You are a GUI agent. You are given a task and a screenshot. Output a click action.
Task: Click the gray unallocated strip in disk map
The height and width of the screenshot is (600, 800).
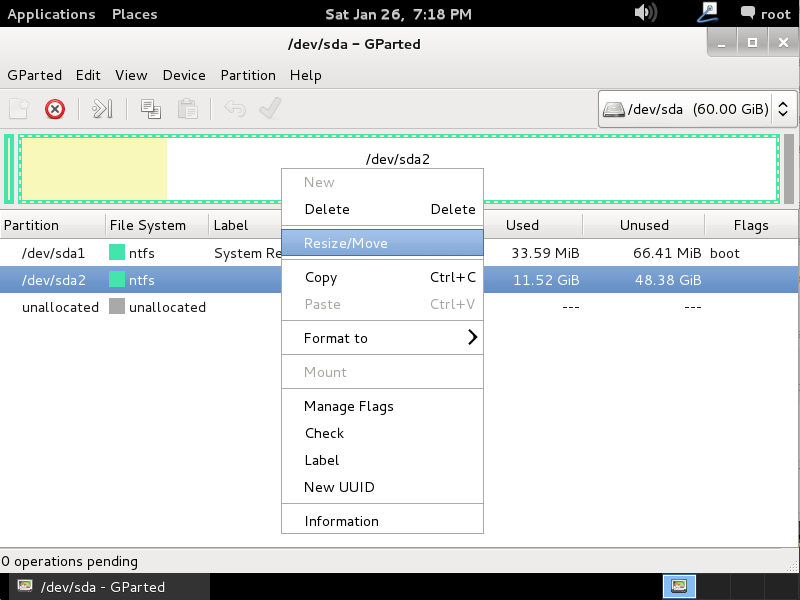tap(789, 169)
